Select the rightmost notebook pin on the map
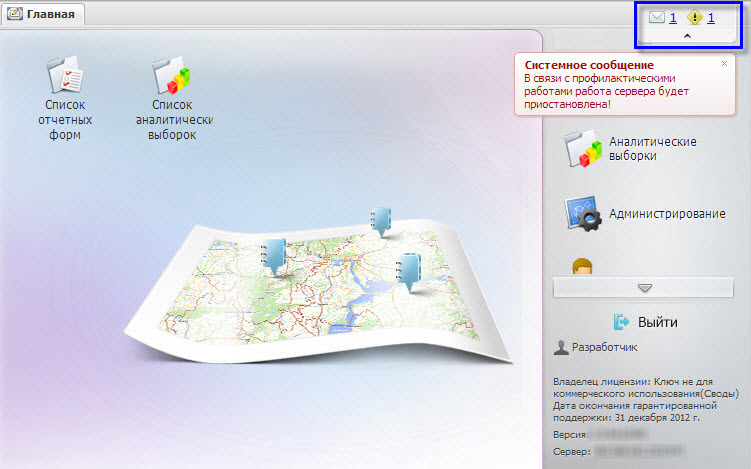The width and height of the screenshot is (751, 469). click(x=408, y=271)
